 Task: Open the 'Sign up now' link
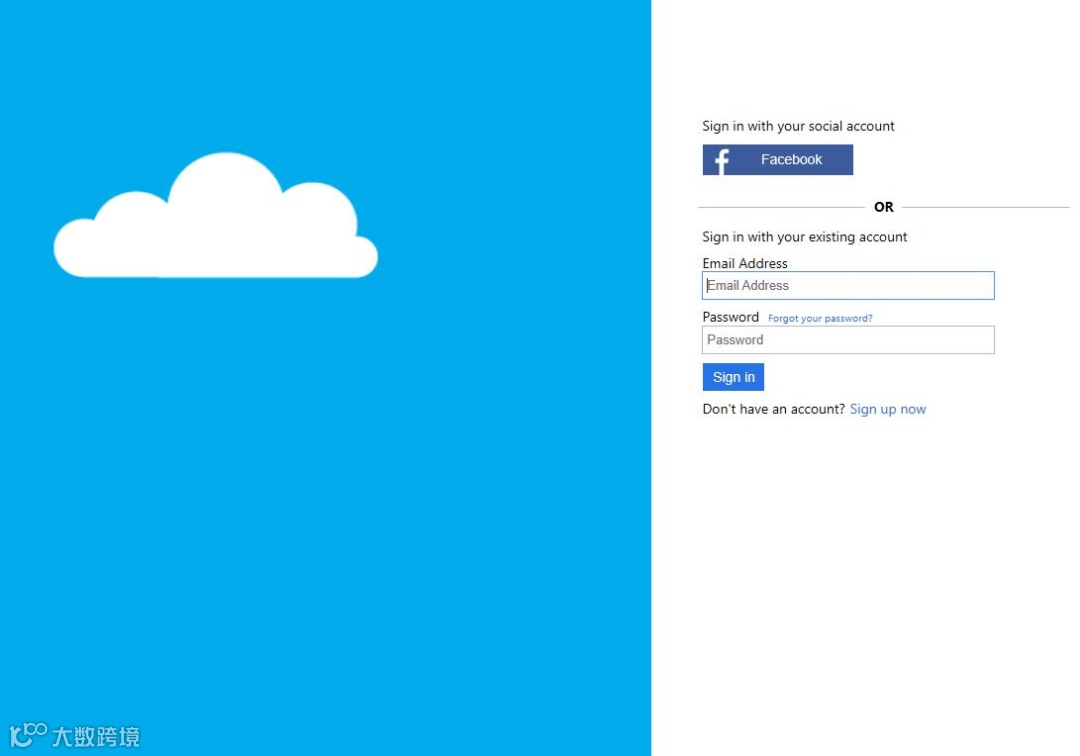[x=888, y=409]
